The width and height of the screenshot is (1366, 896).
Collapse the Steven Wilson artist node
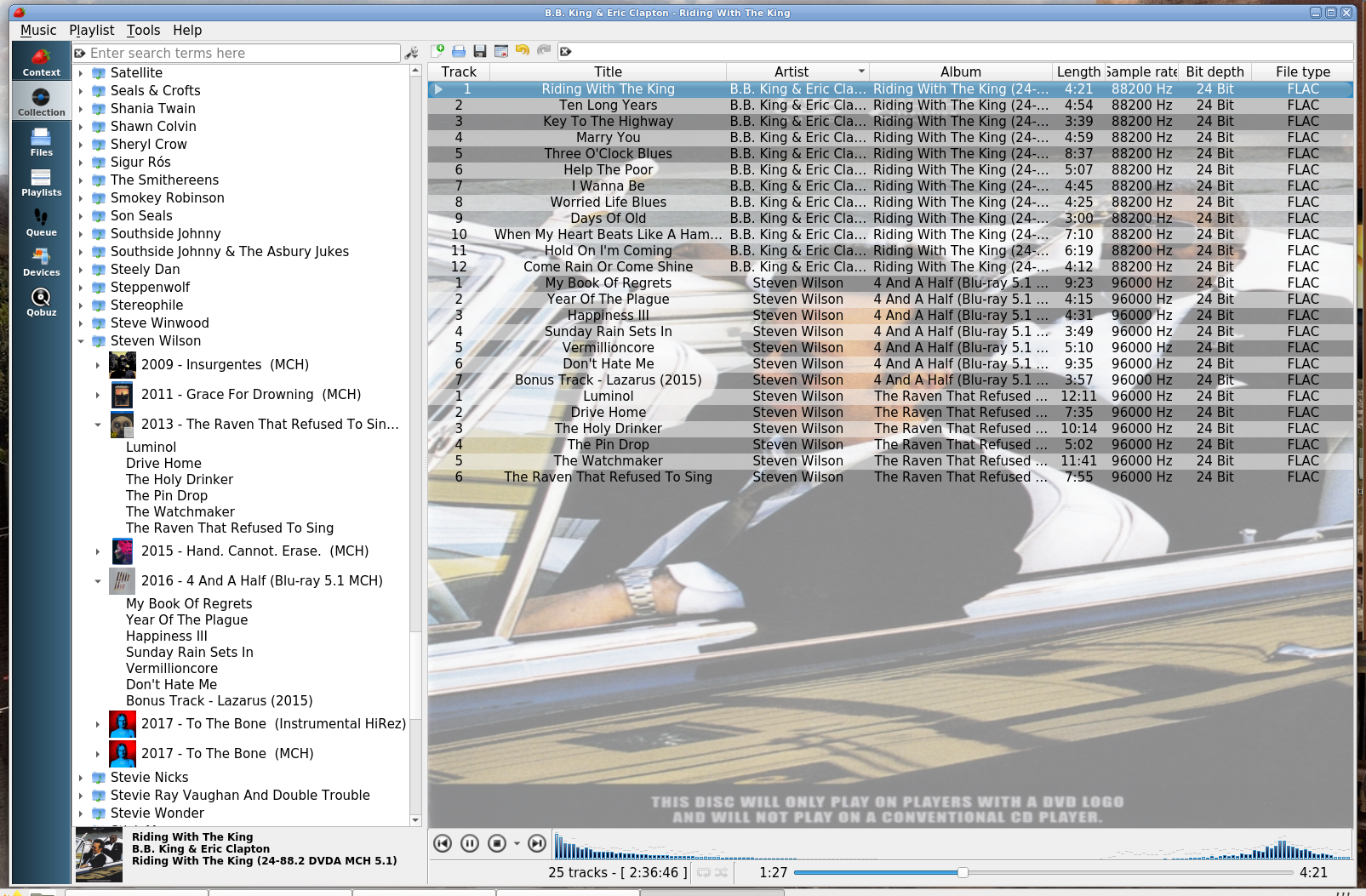coord(81,341)
